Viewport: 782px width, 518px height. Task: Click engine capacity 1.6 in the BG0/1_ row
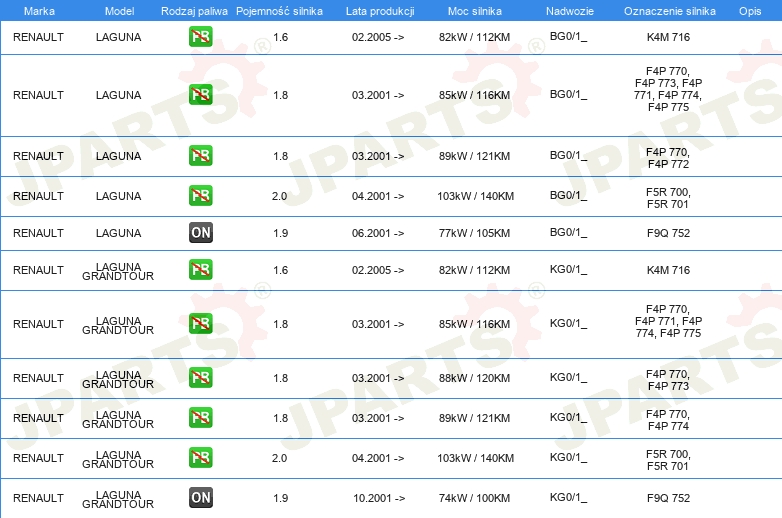click(280, 37)
